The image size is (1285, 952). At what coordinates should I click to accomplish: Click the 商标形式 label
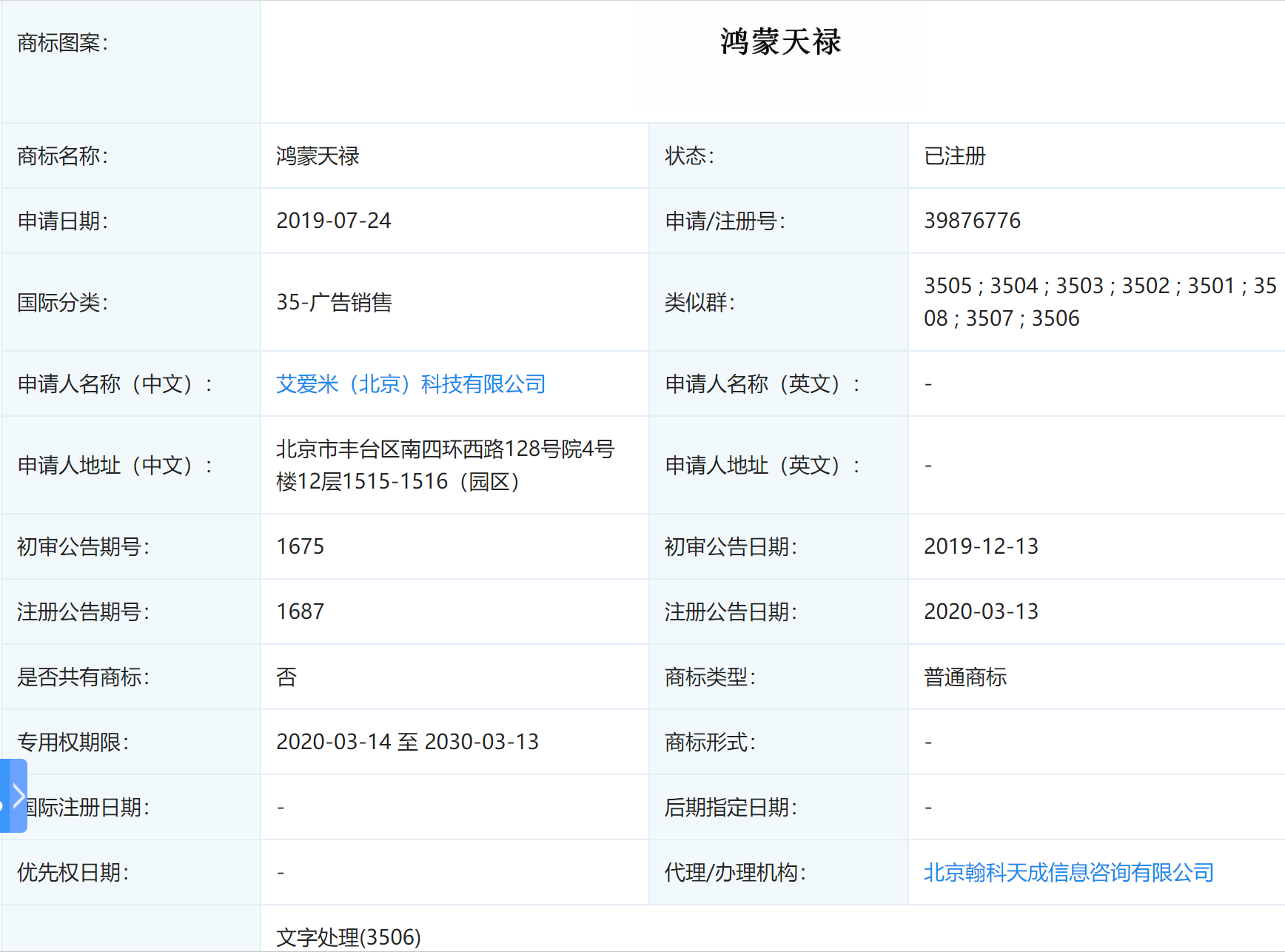coord(710,743)
